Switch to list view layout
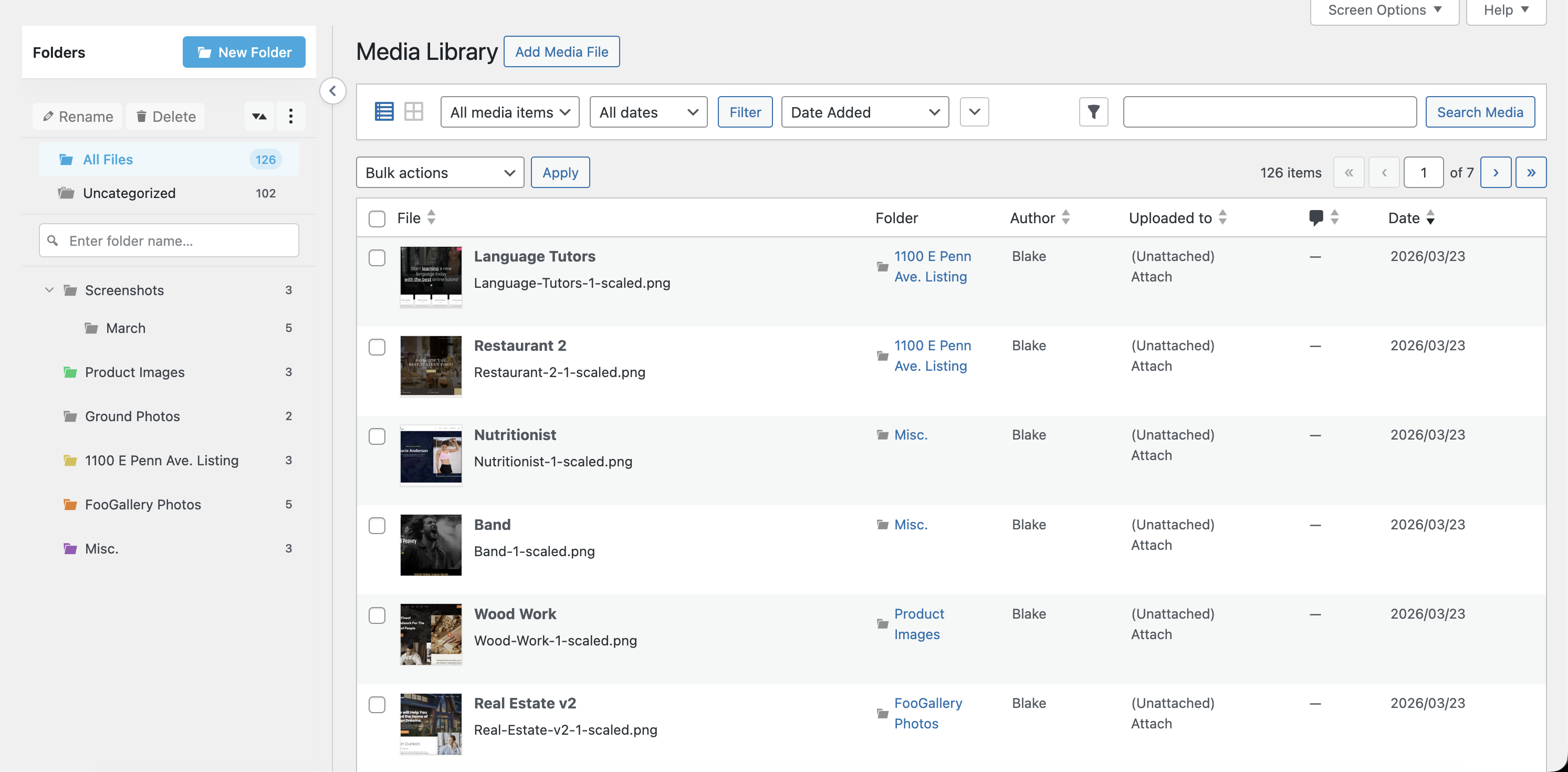Image resolution: width=1568 pixels, height=772 pixels. 383,111
